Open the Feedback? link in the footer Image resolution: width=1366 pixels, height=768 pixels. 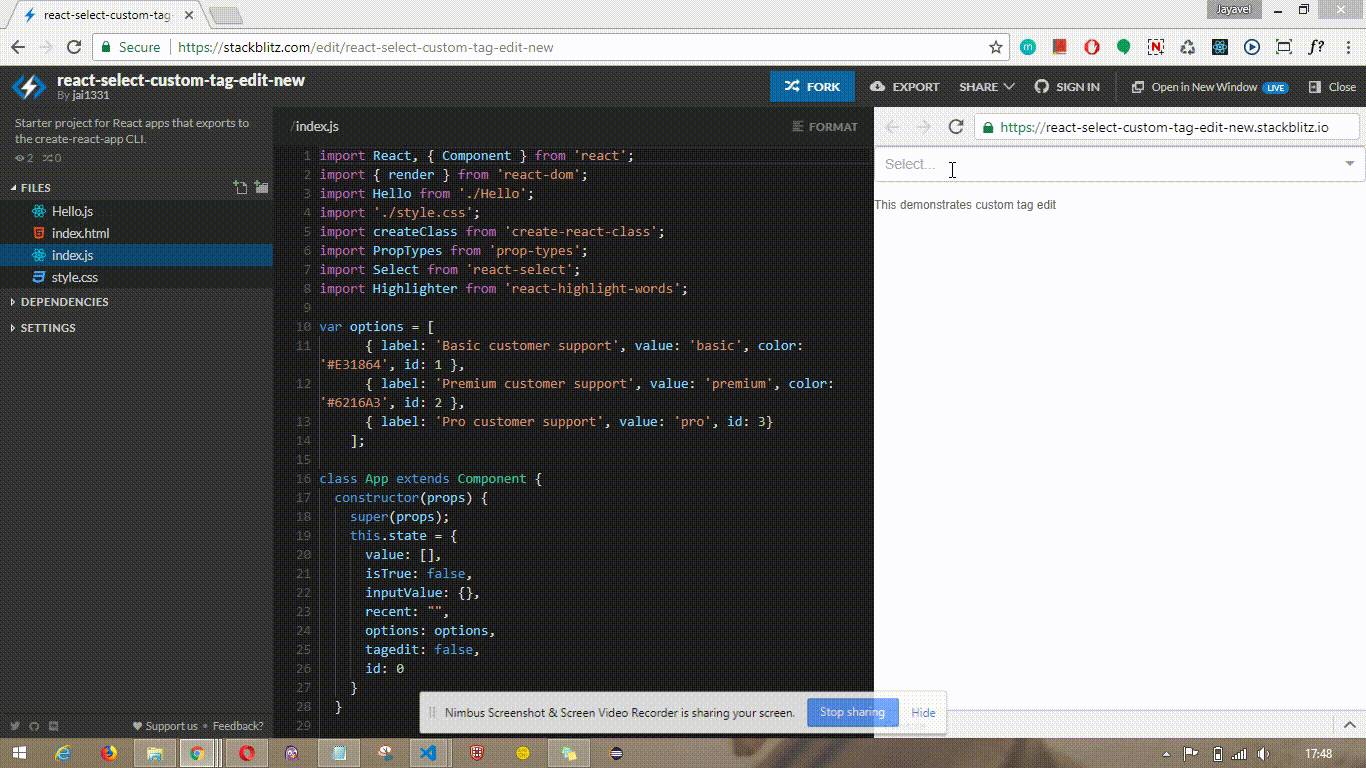click(x=236, y=725)
